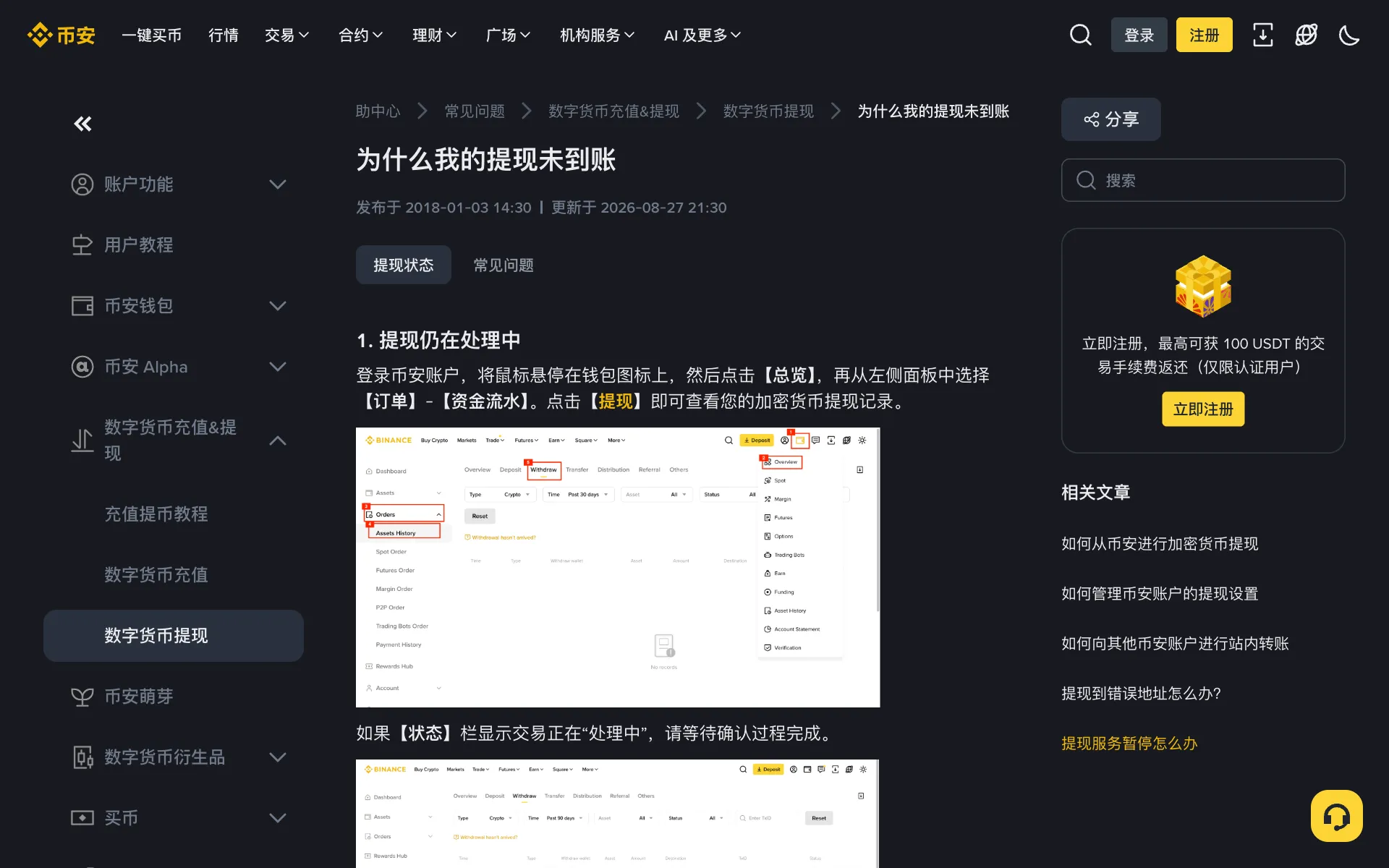Image resolution: width=1389 pixels, height=868 pixels.
Task: Click the 数字货币充值&提现 arrows icon
Action: tap(82, 440)
